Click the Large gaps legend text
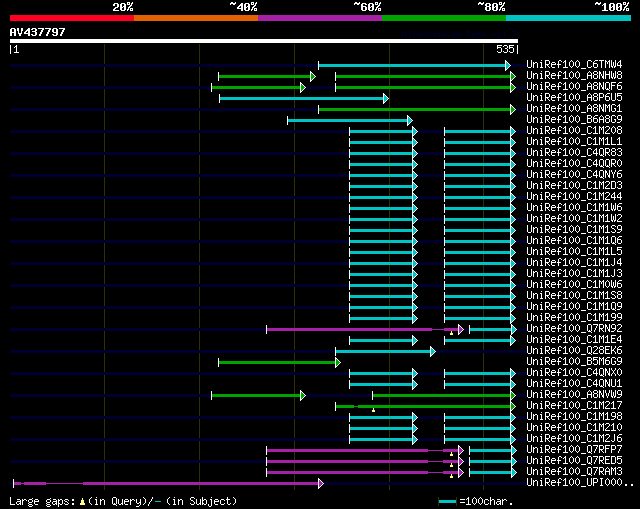Viewport: 640px width, 509px height. click(123, 501)
